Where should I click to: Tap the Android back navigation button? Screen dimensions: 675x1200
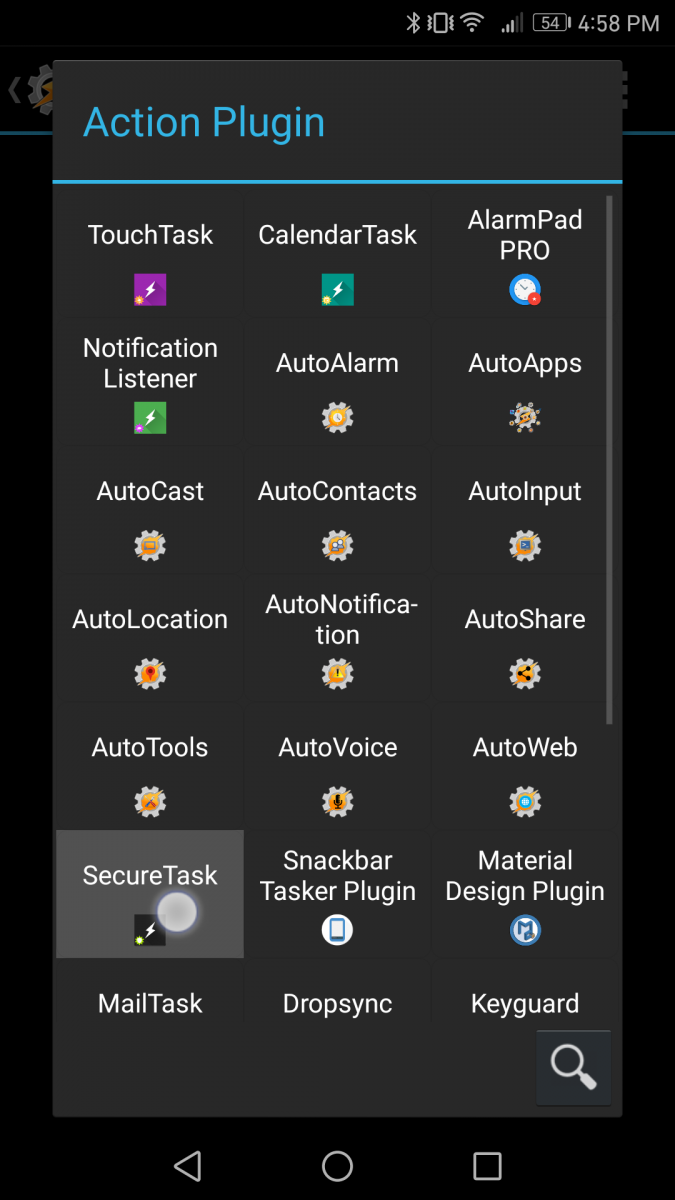187,1166
